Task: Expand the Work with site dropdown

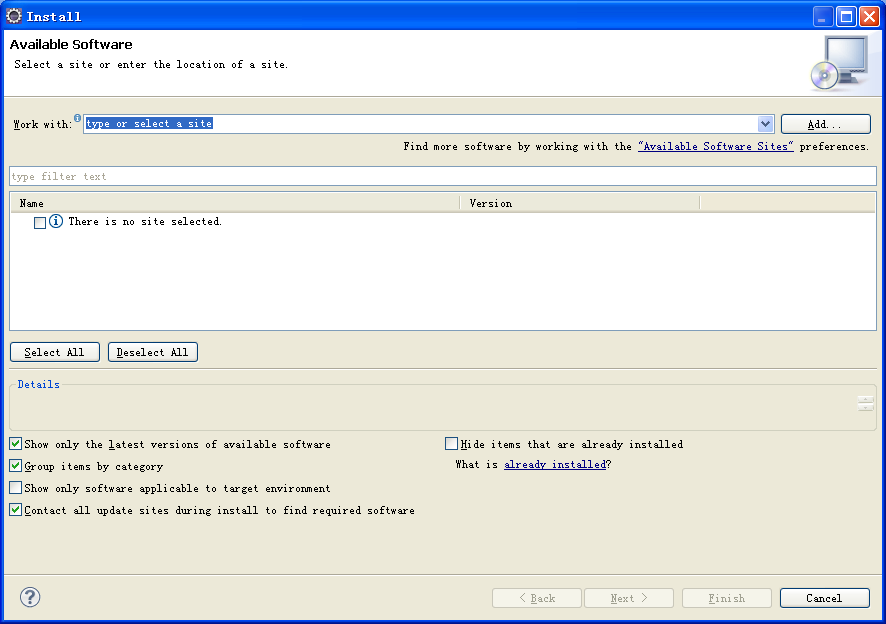Action: click(766, 124)
